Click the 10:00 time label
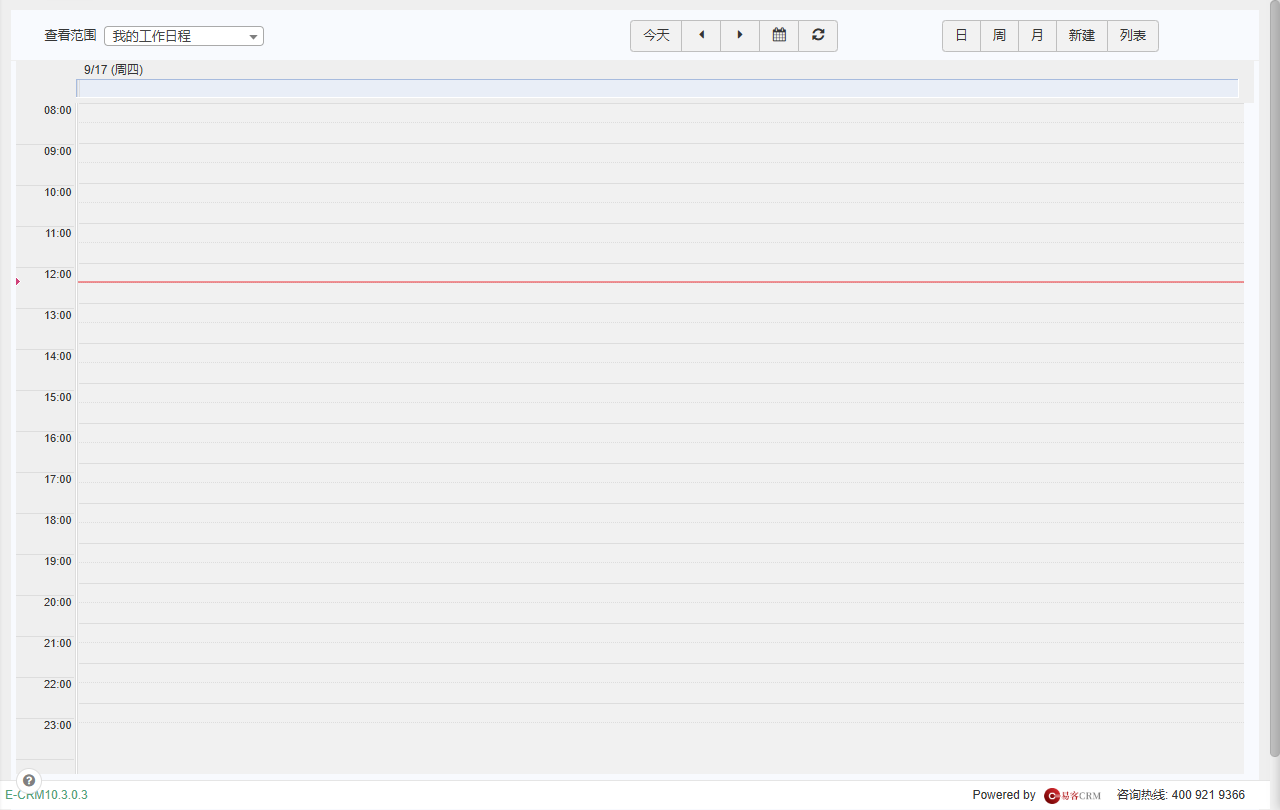This screenshot has width=1280, height=810. pos(58,192)
